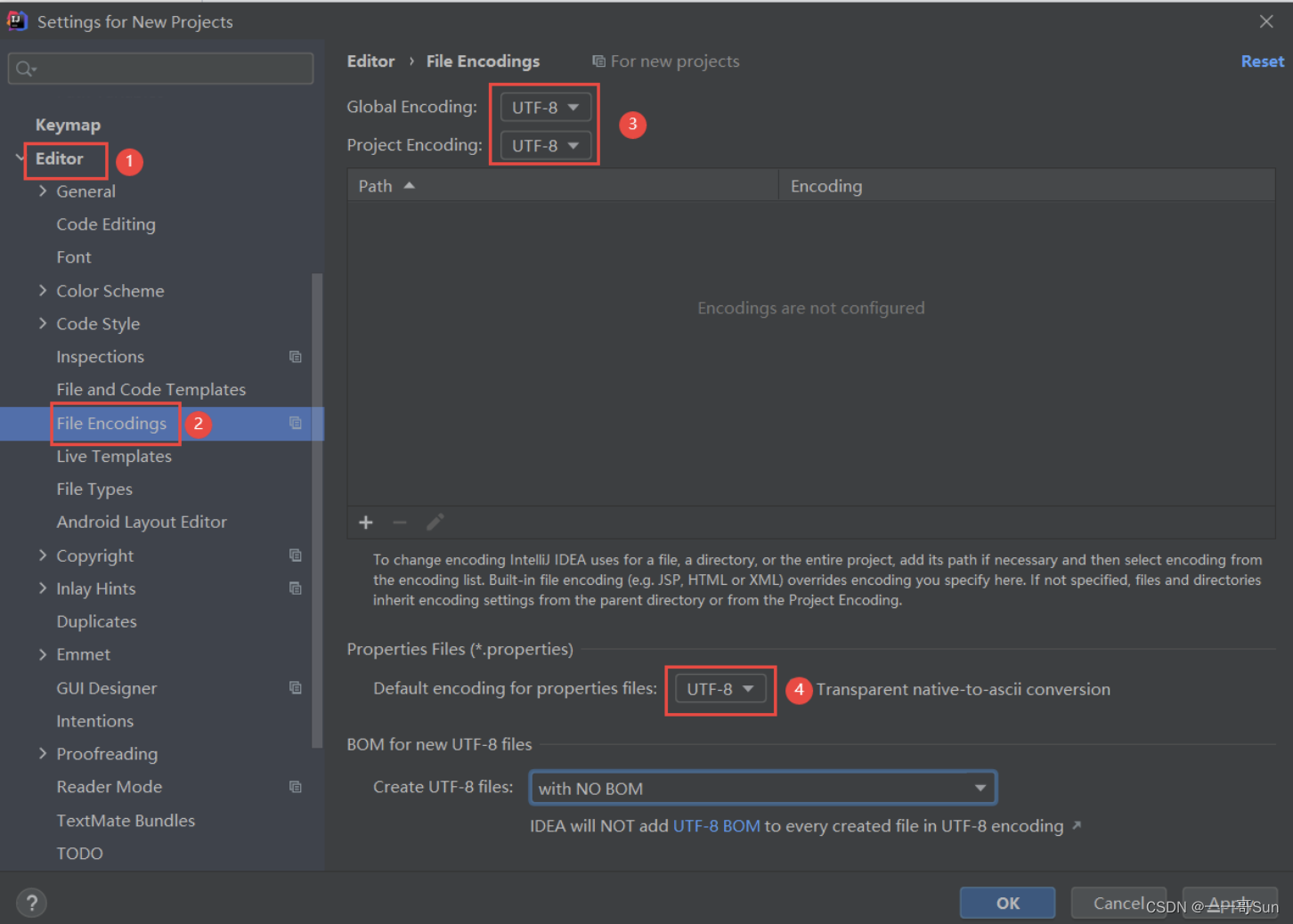Expand the Inlay Hints node arrow
1293x924 pixels.
[42, 588]
